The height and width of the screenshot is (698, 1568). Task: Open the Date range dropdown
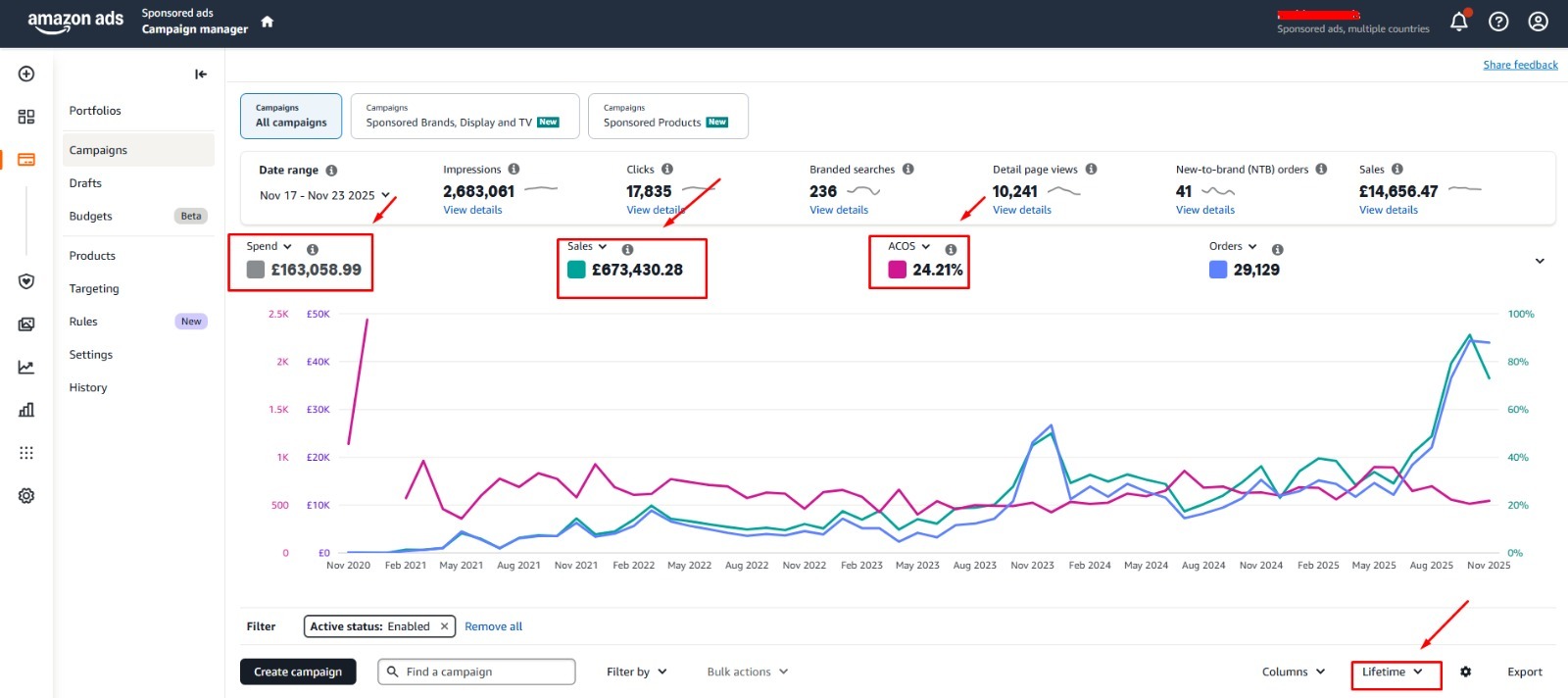[324, 195]
